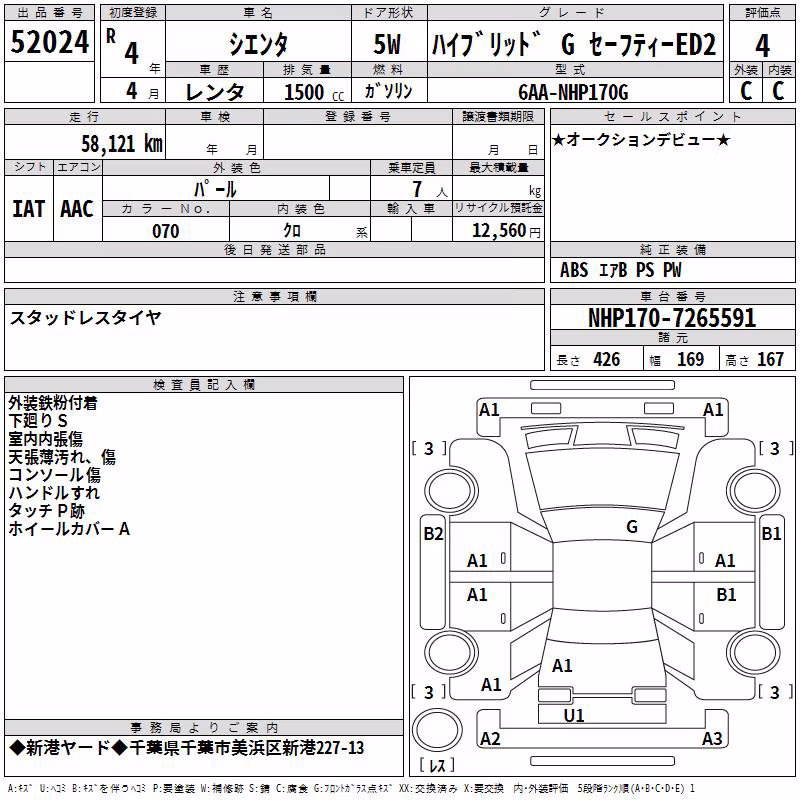Image resolution: width=800 pixels, height=800 pixels.
Task: Click the spare tire circle above レス
Action: 437,729
